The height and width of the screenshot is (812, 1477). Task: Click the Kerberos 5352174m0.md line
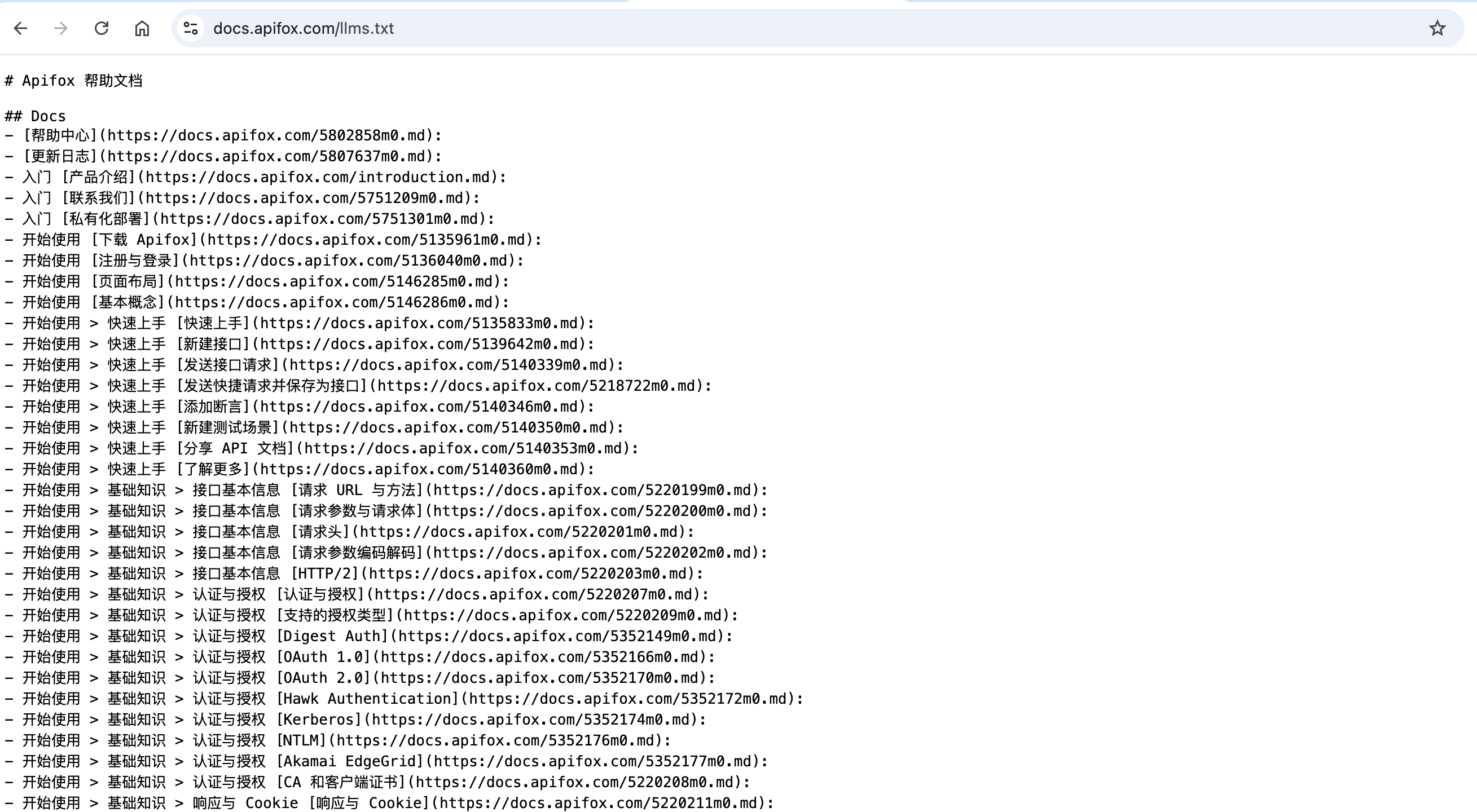click(355, 719)
